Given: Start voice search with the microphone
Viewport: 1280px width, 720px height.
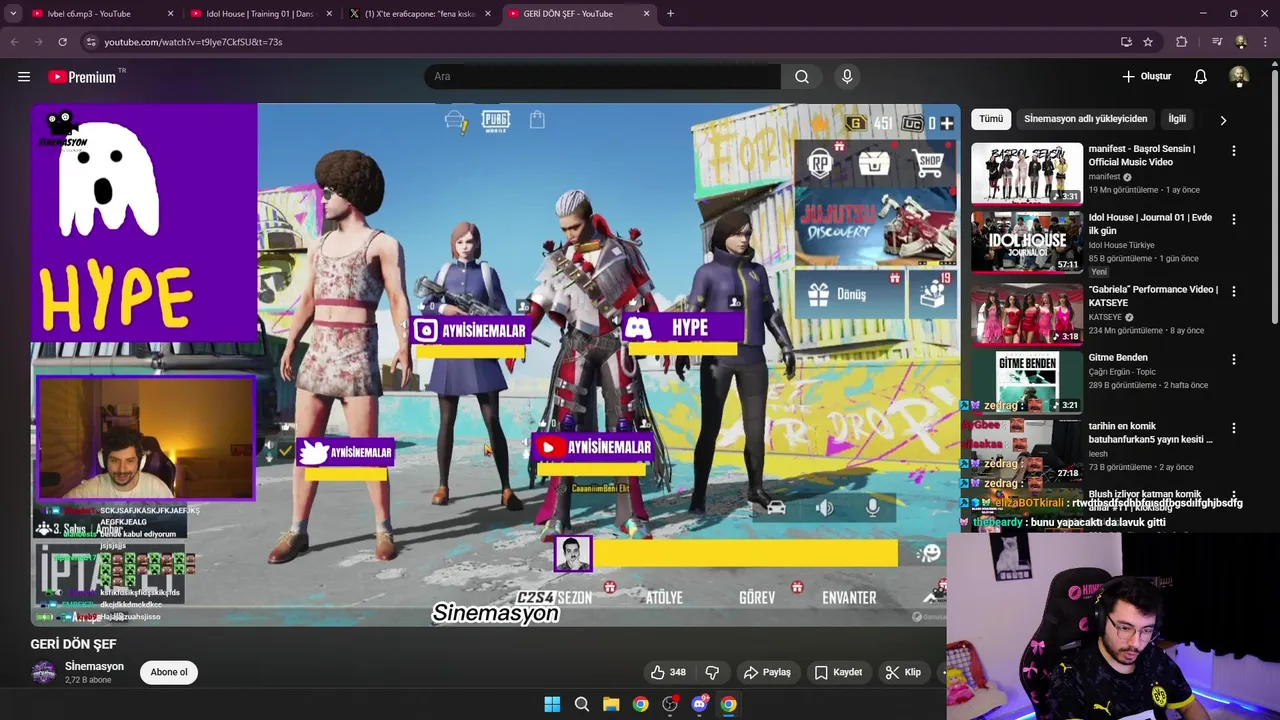Looking at the screenshot, I should pos(847,76).
